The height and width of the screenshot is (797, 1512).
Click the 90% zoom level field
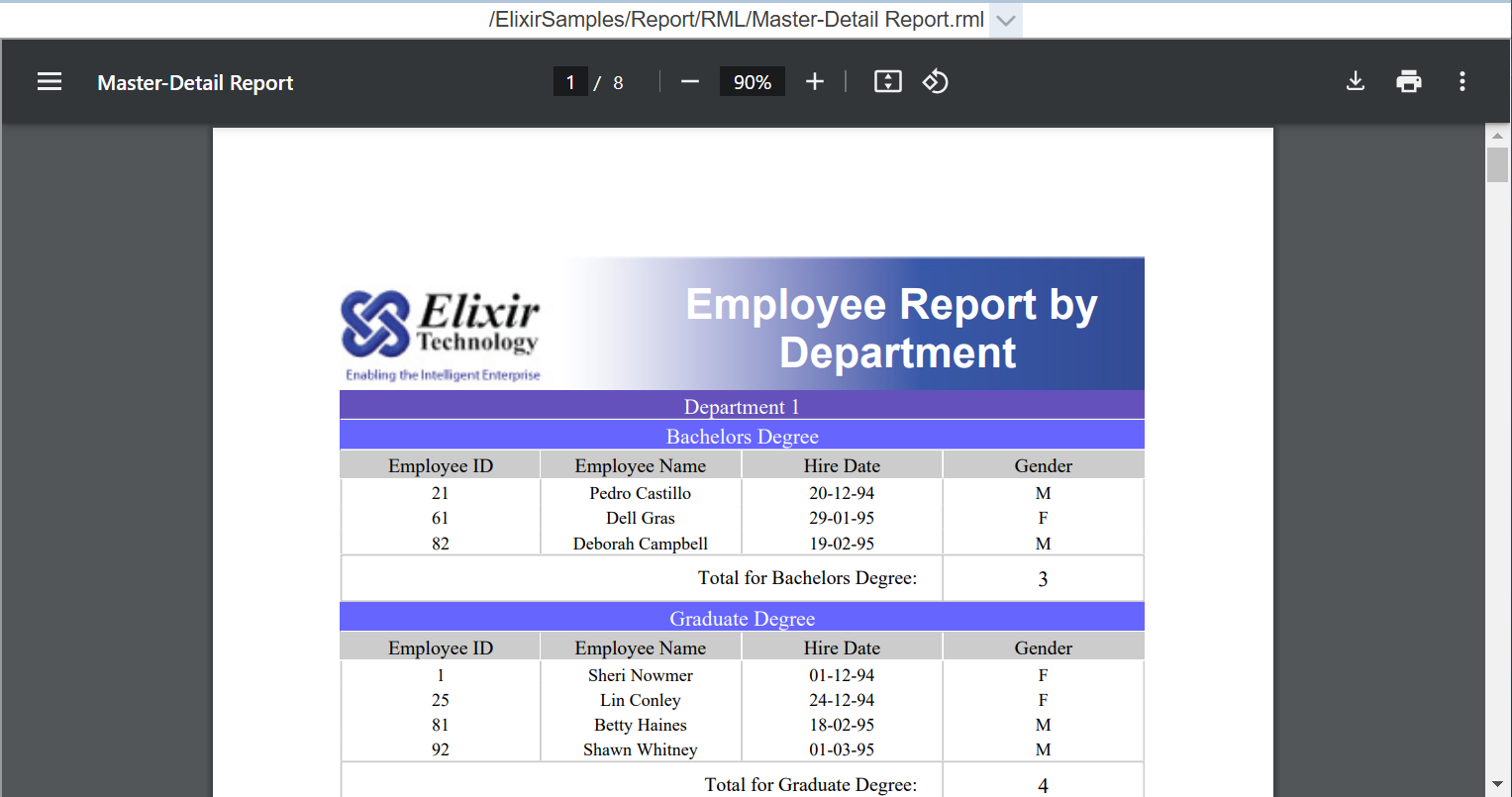pyautogui.click(x=752, y=82)
